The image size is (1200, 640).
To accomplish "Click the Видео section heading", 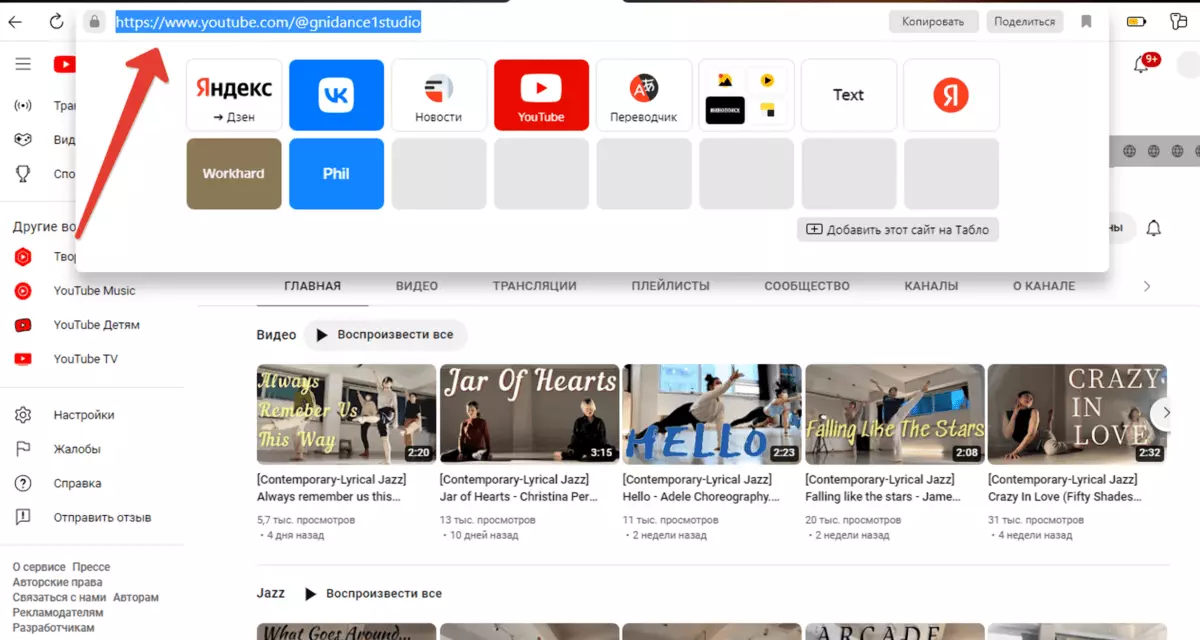I will click(x=277, y=335).
